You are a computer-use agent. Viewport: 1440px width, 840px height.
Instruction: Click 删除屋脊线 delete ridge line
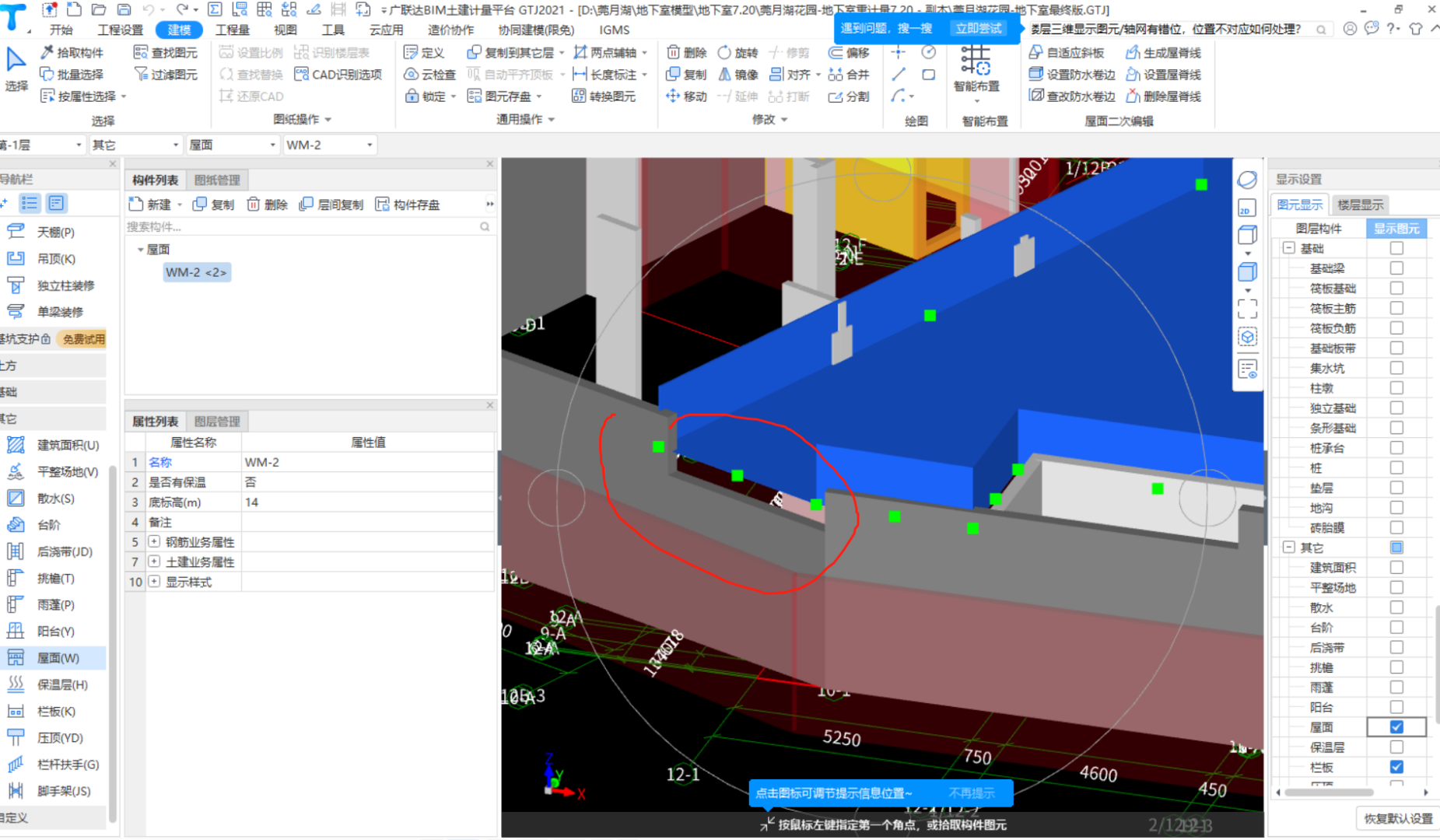click(x=1163, y=96)
